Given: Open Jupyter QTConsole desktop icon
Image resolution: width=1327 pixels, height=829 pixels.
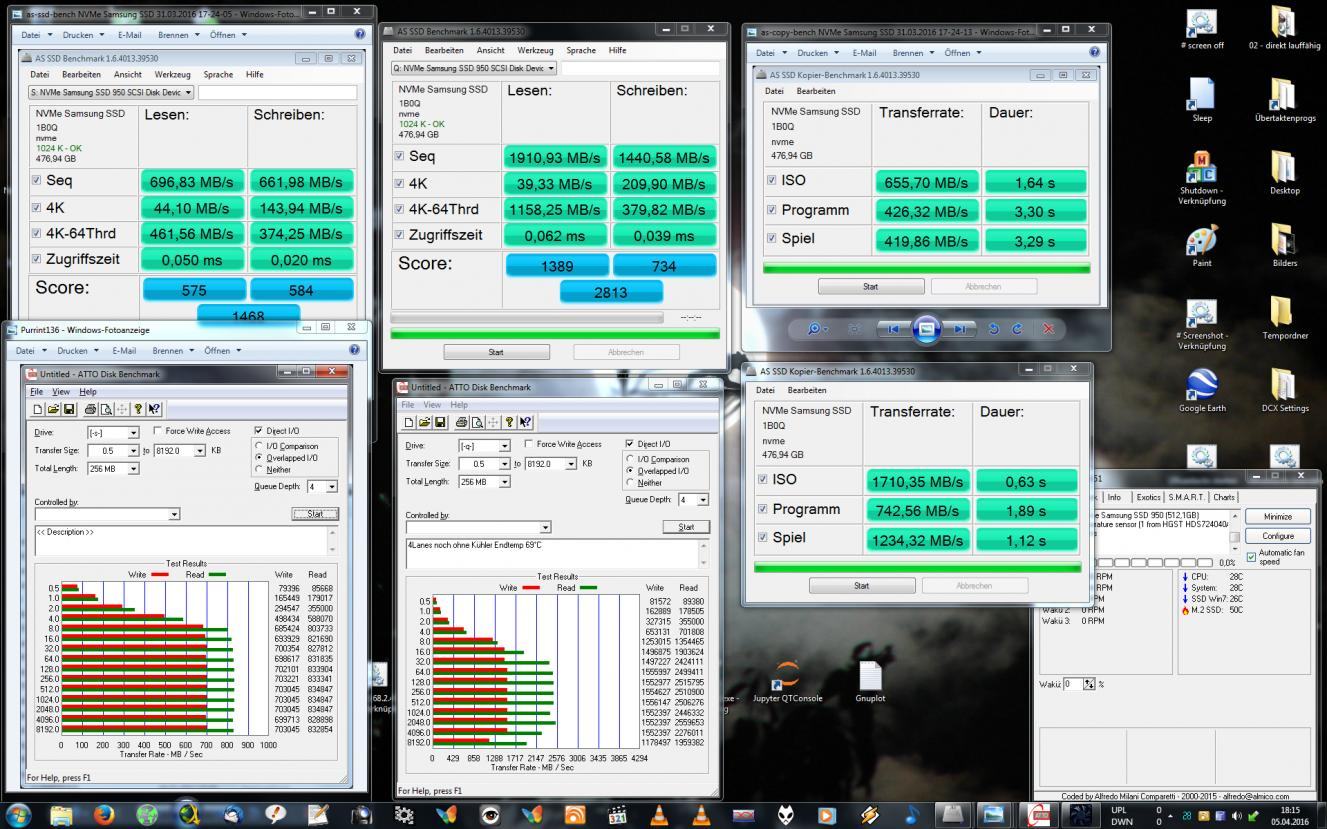Looking at the screenshot, I should pos(787,681).
